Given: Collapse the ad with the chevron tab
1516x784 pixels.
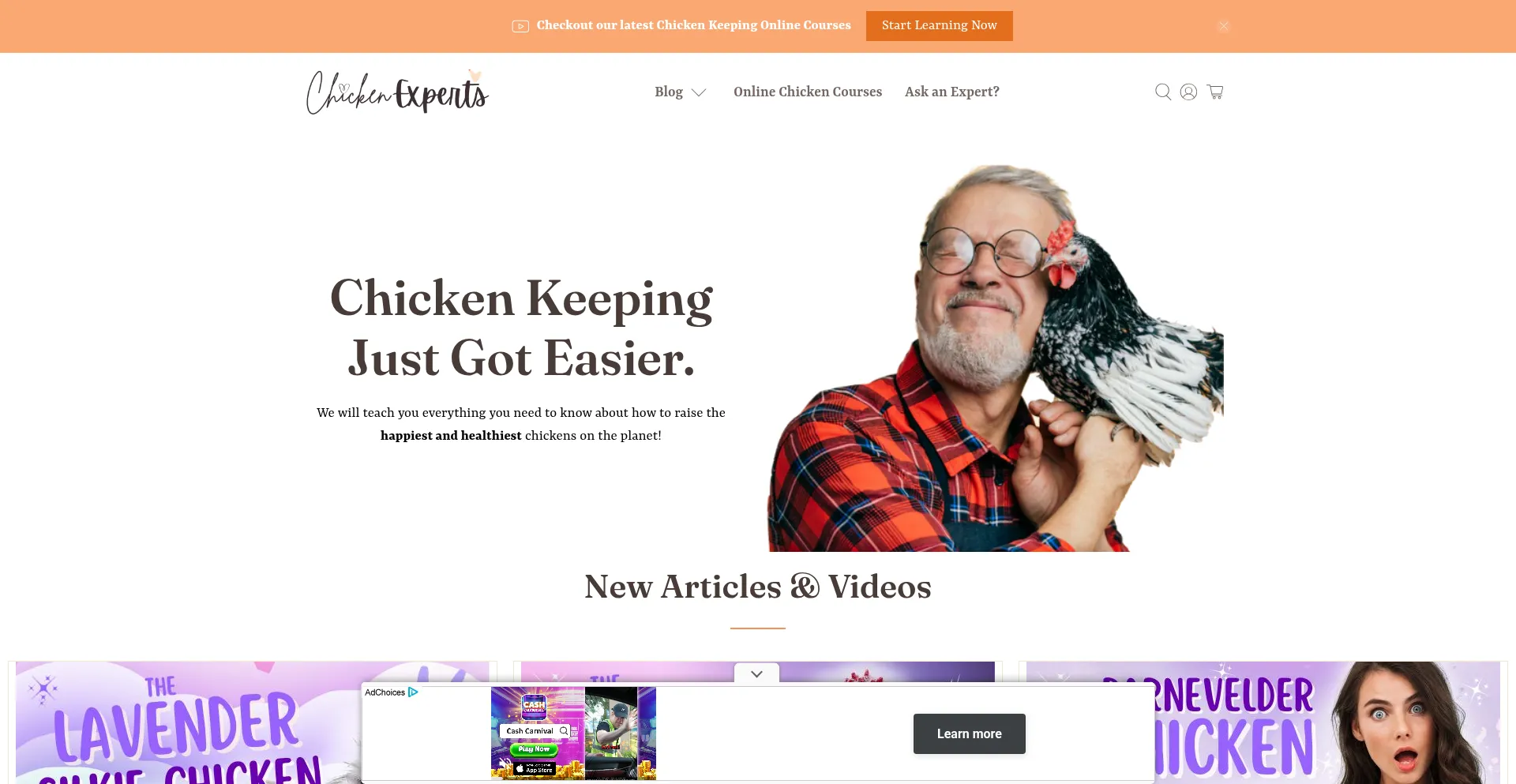Looking at the screenshot, I should [756, 673].
